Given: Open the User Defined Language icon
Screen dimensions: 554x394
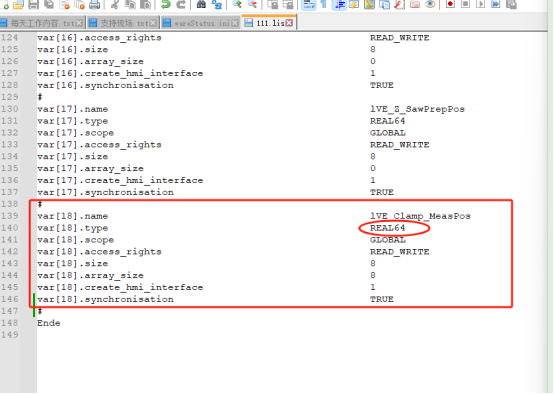Looking at the screenshot, I should [x=354, y=4].
